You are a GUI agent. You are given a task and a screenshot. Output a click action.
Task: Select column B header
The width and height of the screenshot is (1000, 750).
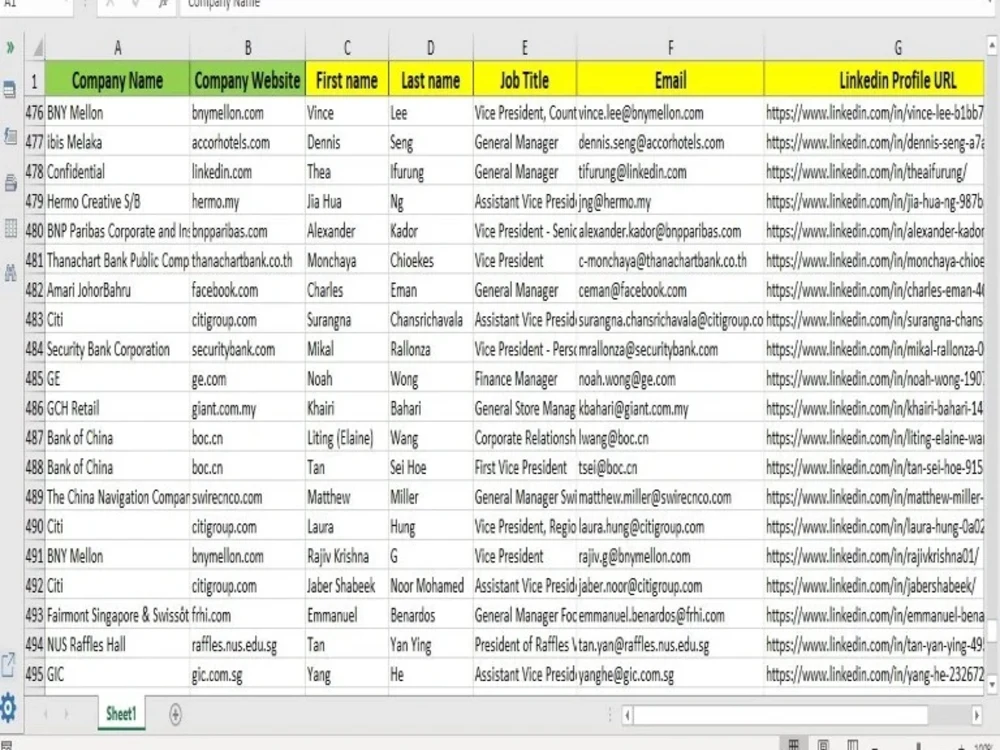247,48
